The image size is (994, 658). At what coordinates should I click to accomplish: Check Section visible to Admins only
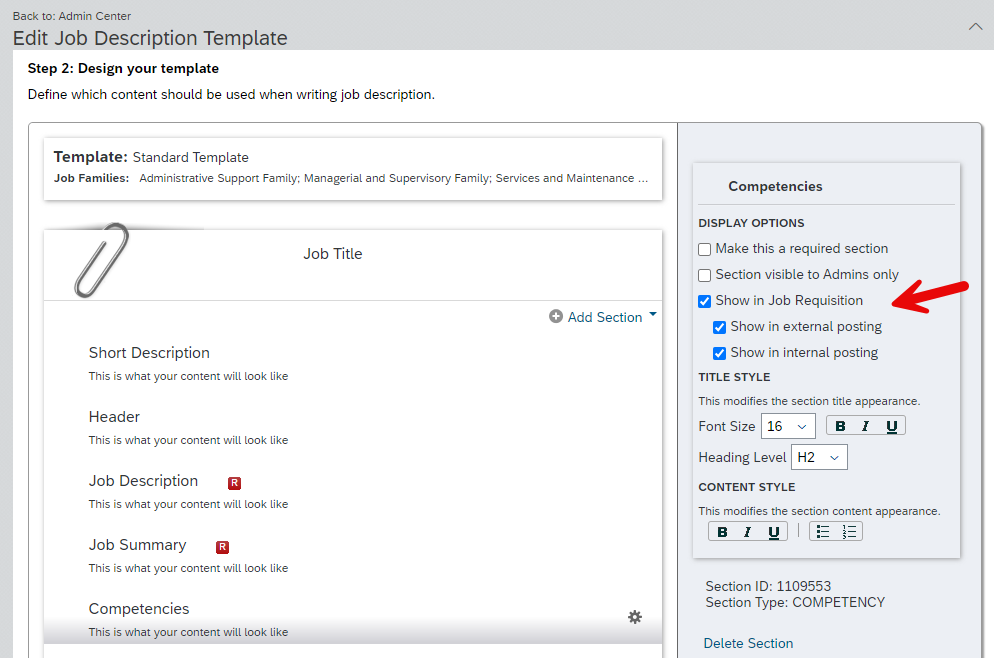pos(704,275)
